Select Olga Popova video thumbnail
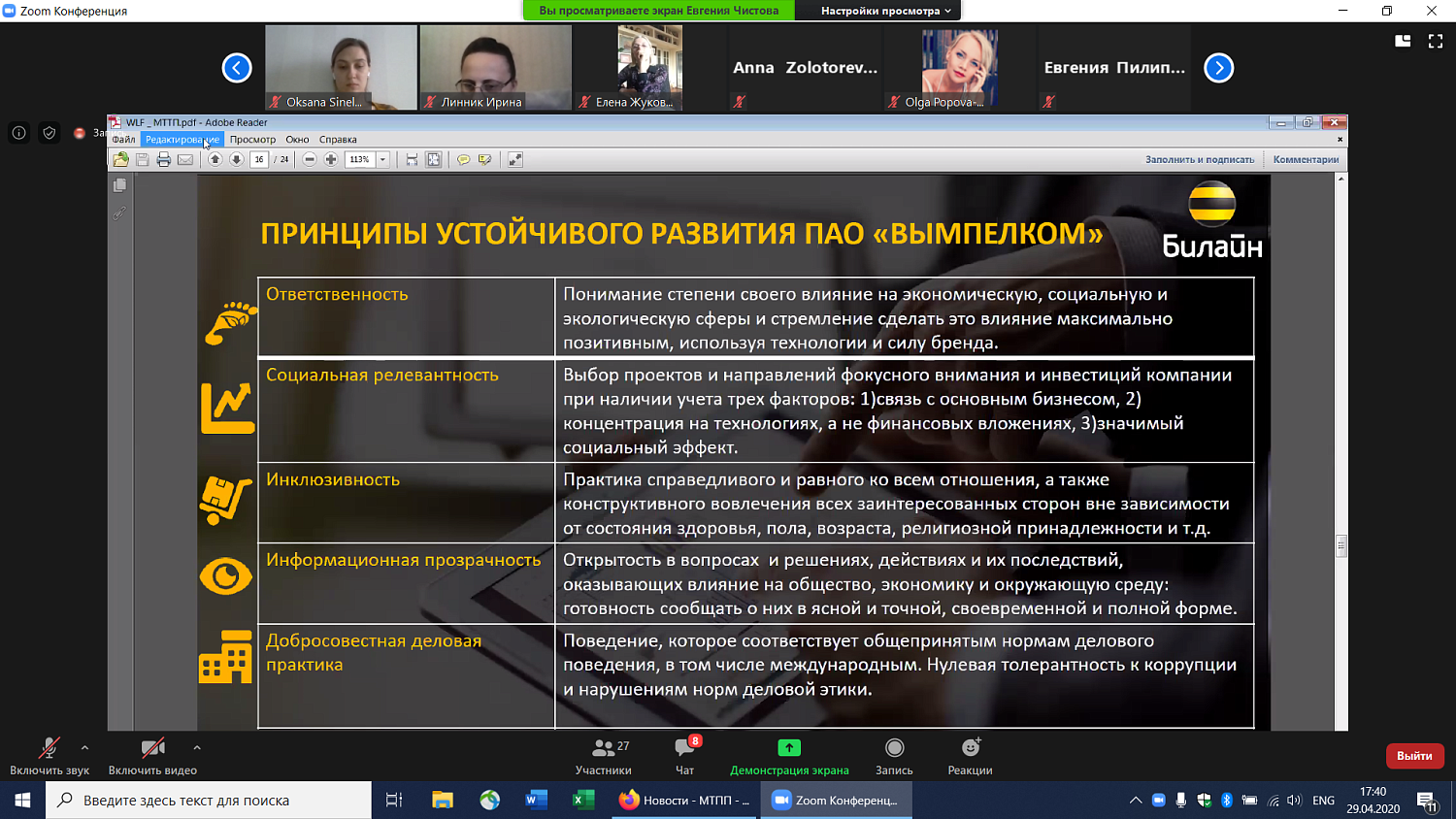Image resolution: width=1456 pixels, height=819 pixels. 960,67
